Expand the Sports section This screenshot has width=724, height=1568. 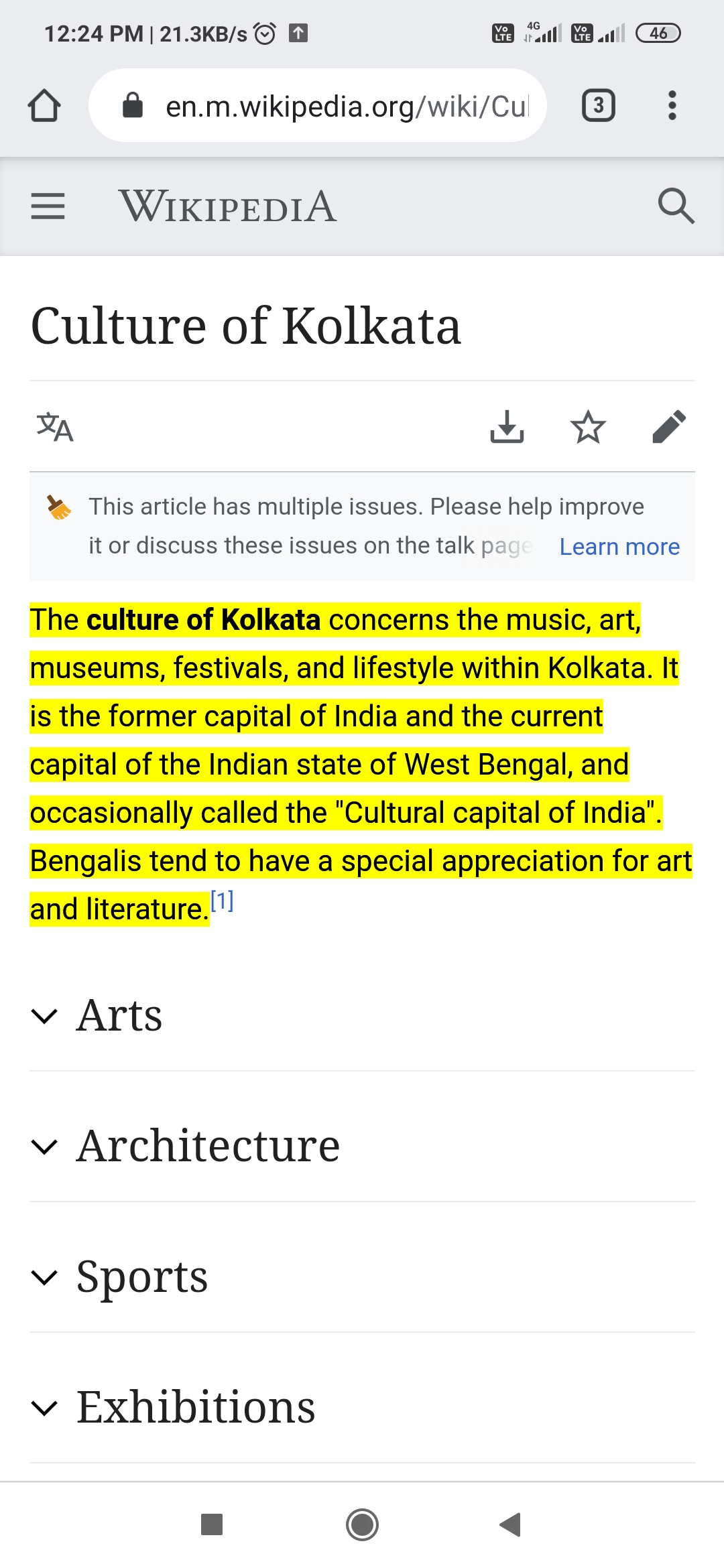[x=142, y=1277]
